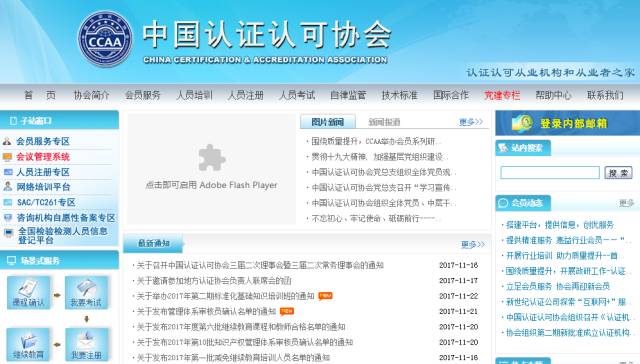Click the site search text field
Image resolution: width=640 pixels, height=364 pixels.
coord(550,172)
